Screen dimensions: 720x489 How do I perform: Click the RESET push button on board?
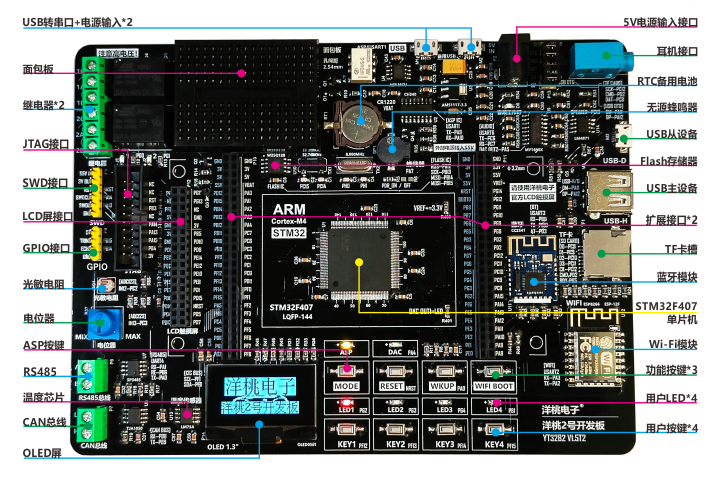(395, 371)
